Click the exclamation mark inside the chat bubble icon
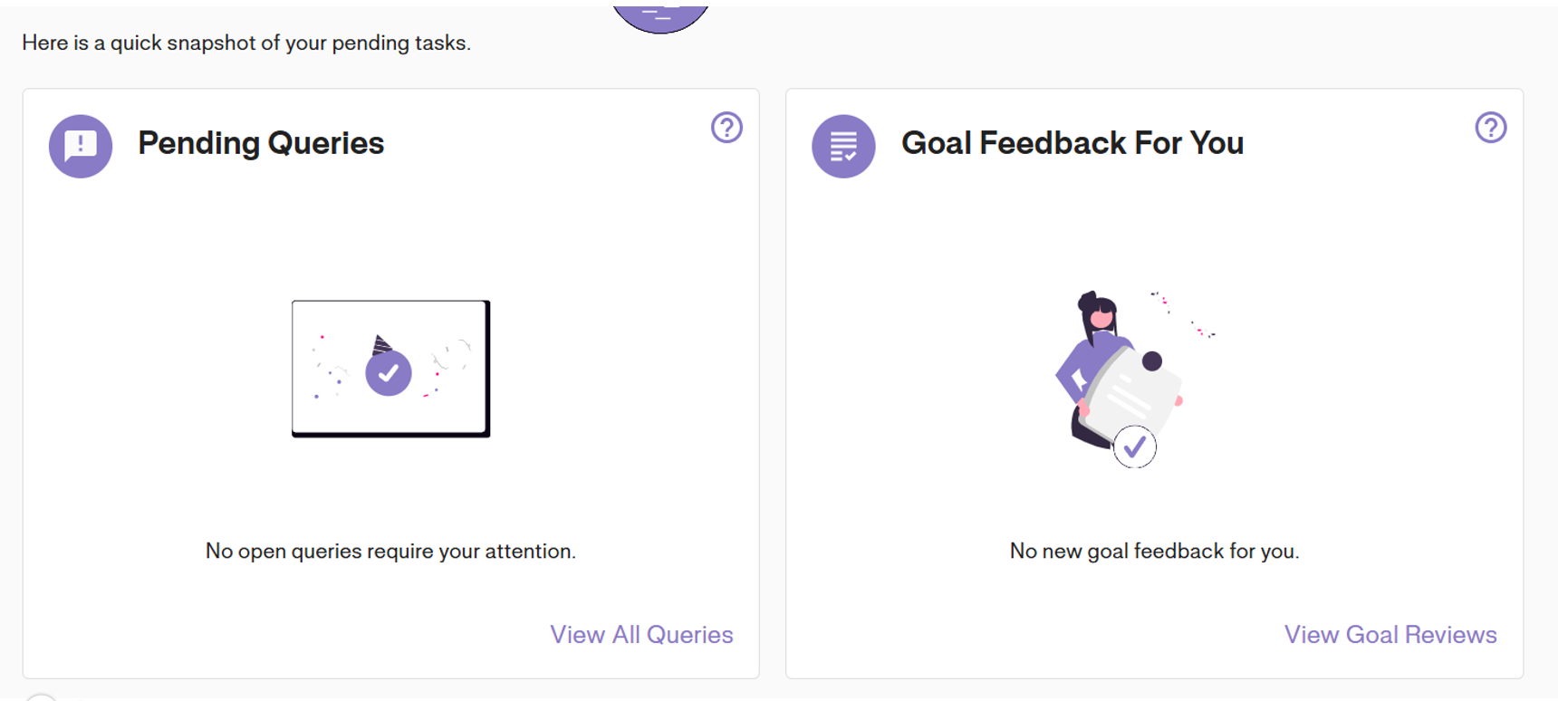This screenshot has height=701, width=1568. (80, 143)
